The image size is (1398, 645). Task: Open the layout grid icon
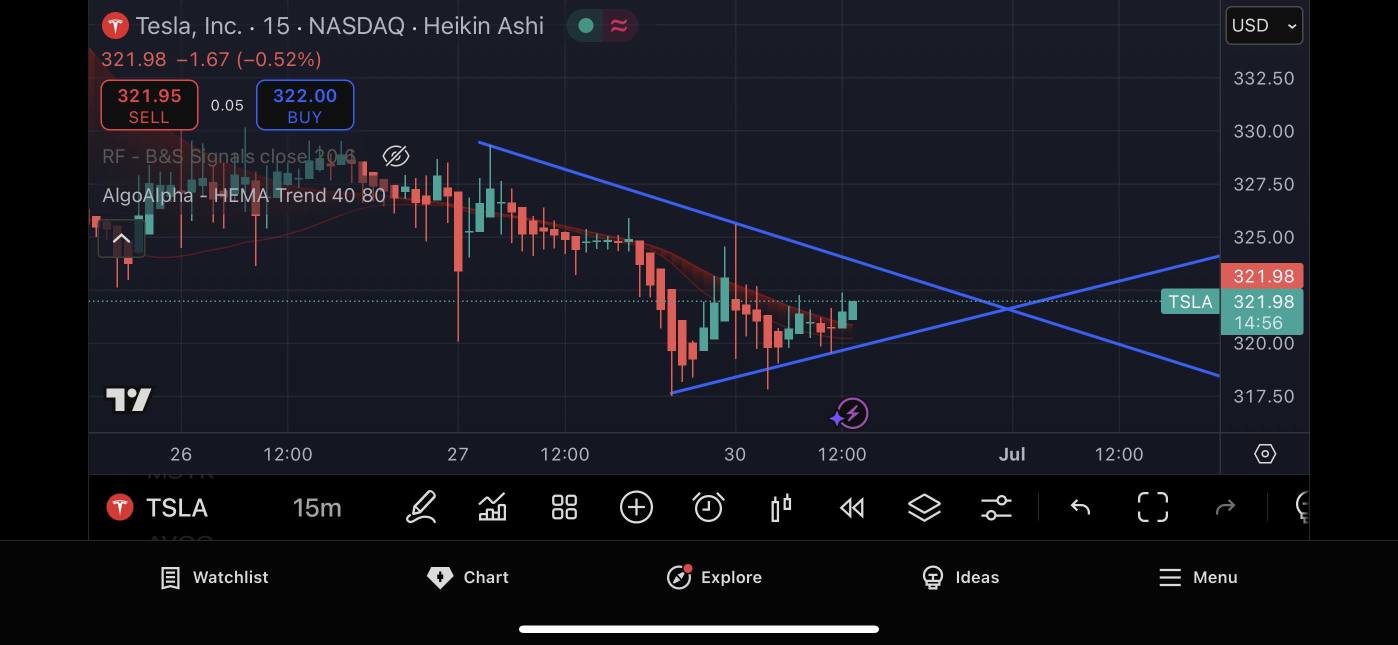564,507
